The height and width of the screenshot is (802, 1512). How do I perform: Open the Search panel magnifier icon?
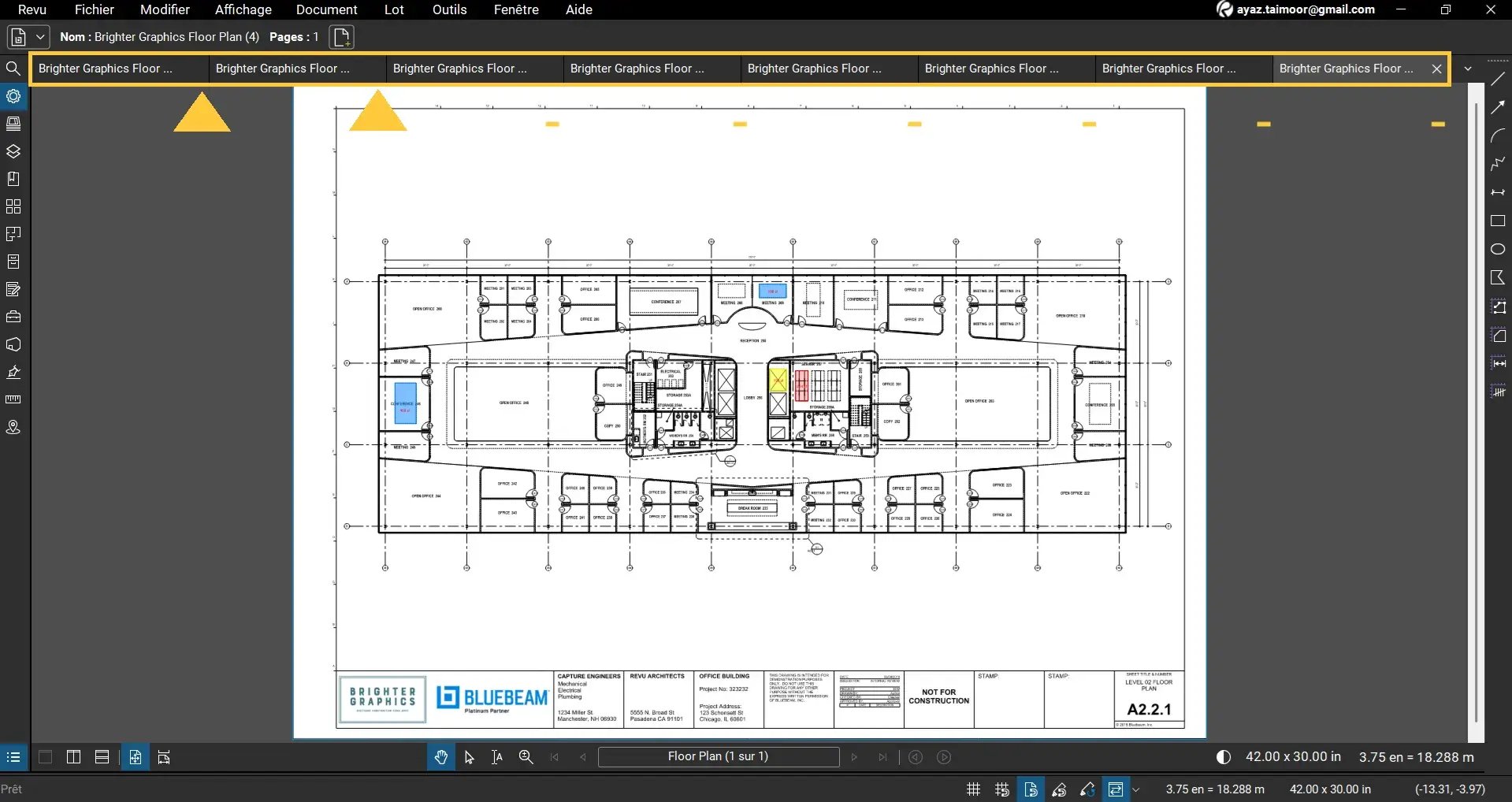(13, 69)
